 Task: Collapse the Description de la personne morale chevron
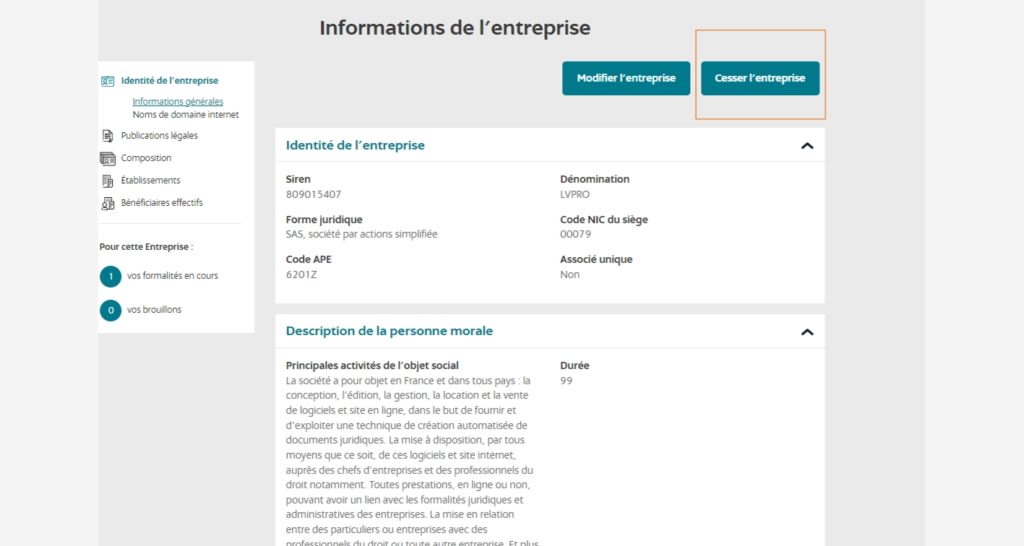click(807, 332)
